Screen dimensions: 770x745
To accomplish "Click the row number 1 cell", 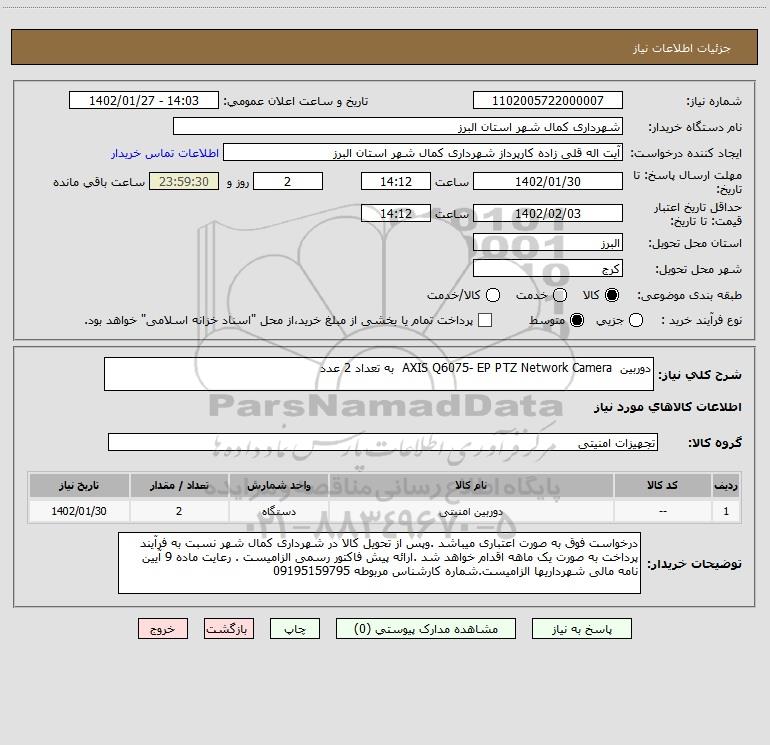I will point(726,511).
